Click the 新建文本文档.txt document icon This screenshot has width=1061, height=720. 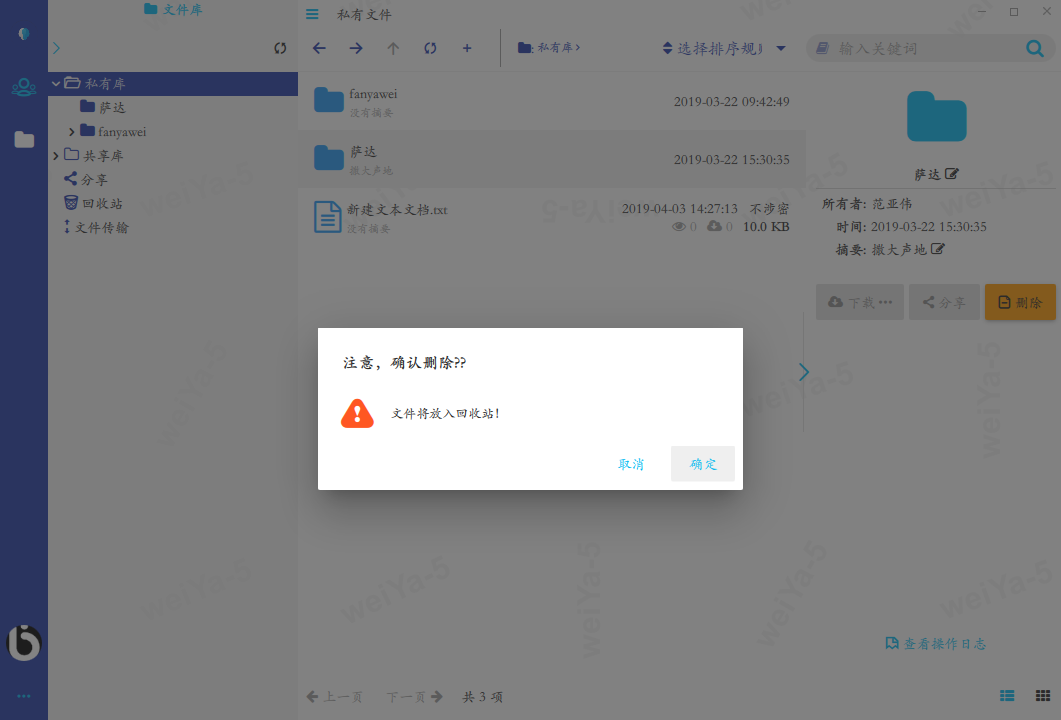(x=328, y=217)
